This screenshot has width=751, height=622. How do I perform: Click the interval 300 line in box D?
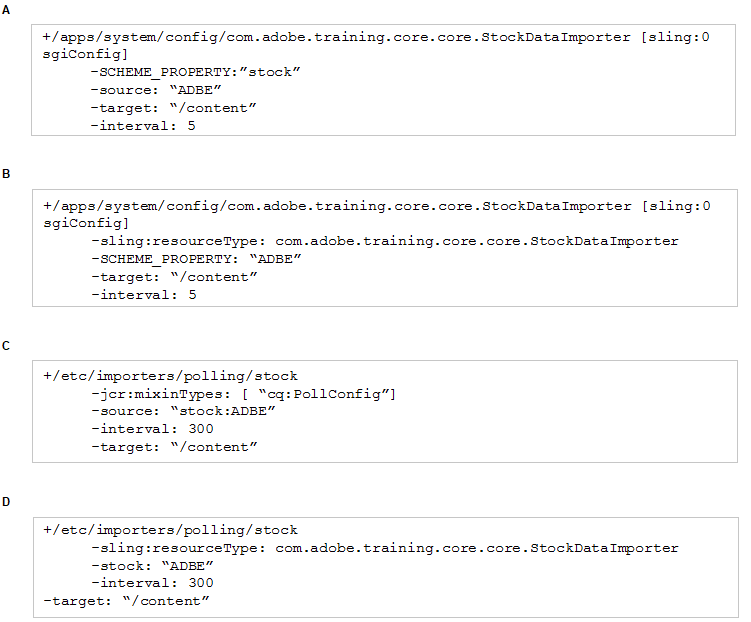[x=152, y=583]
